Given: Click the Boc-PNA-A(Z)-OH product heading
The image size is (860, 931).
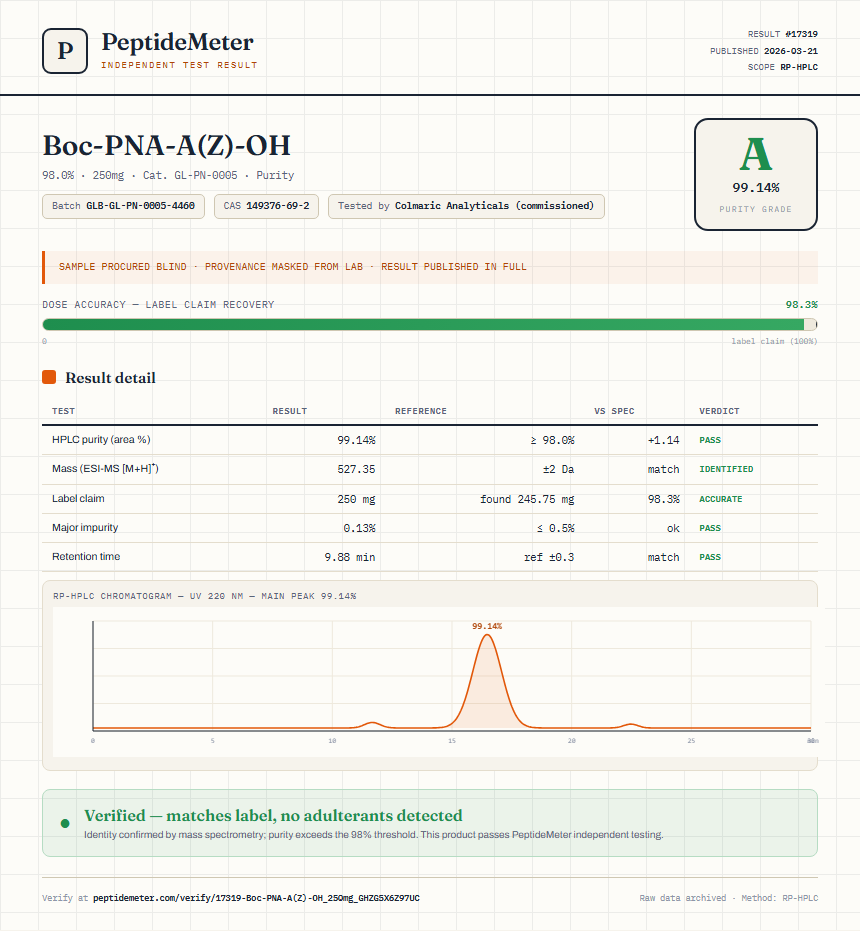Looking at the screenshot, I should [x=167, y=145].
